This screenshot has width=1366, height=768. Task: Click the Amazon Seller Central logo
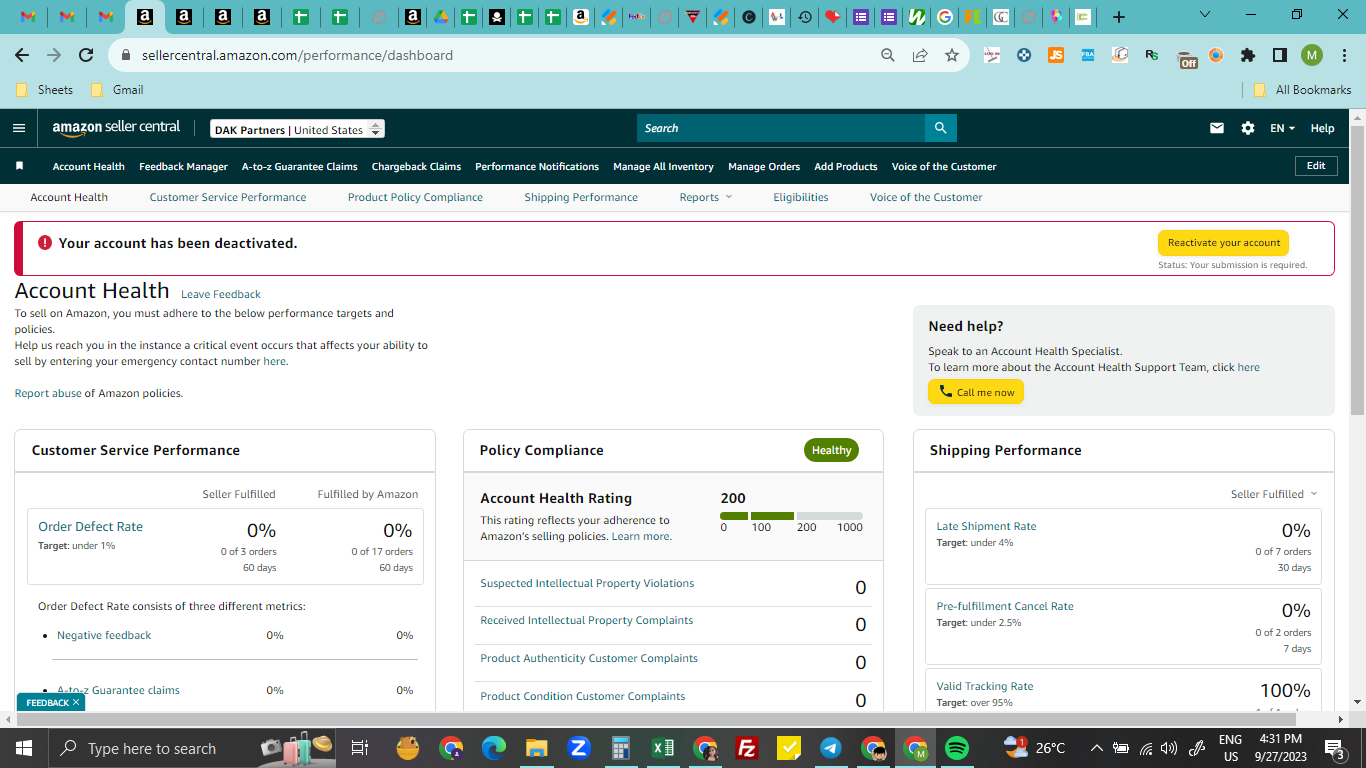(117, 128)
